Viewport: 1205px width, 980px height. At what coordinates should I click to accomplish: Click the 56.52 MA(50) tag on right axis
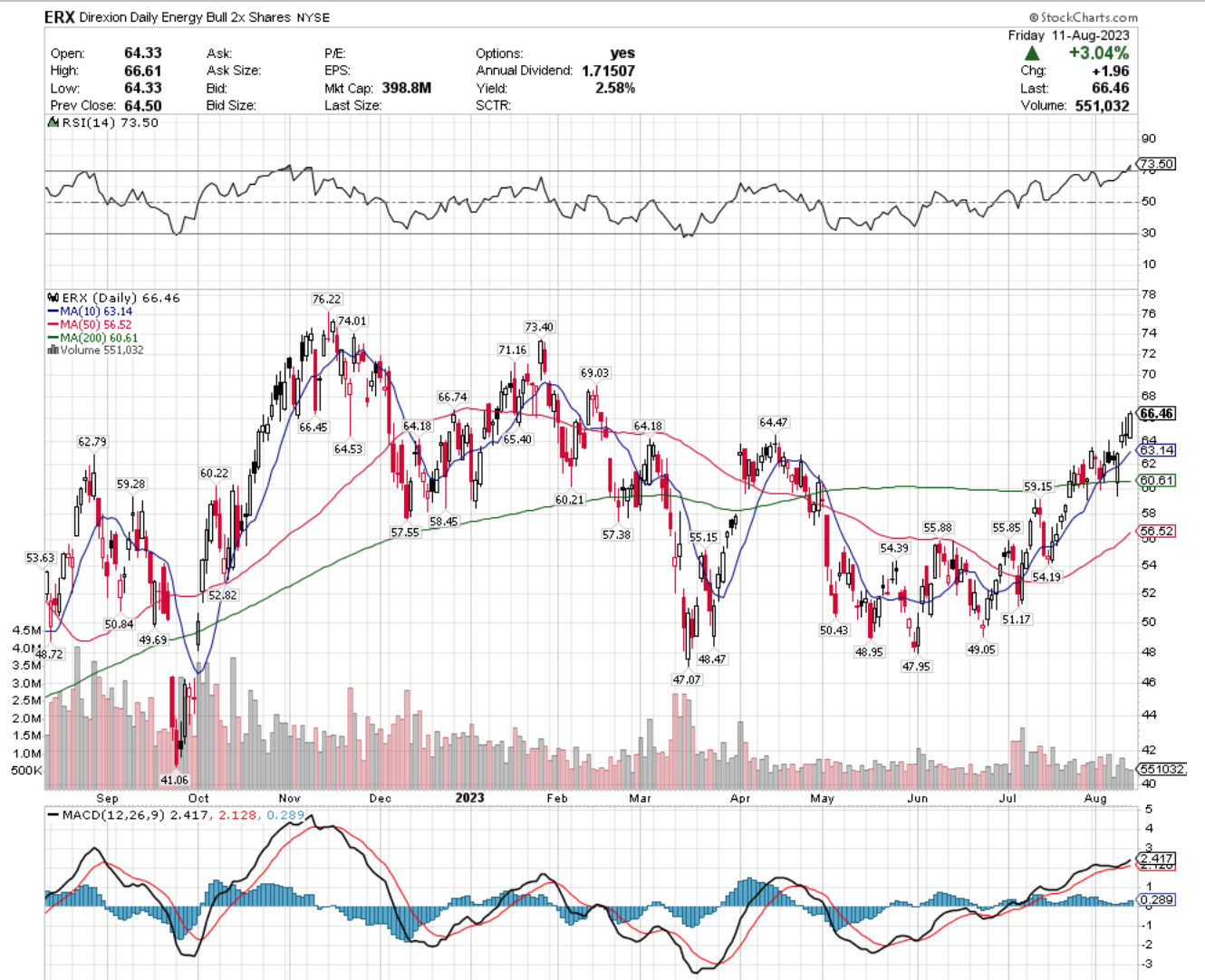[1157, 532]
